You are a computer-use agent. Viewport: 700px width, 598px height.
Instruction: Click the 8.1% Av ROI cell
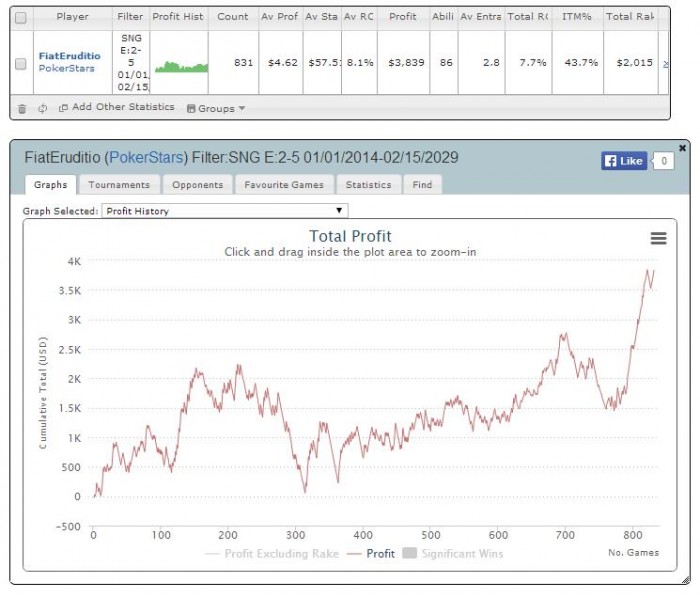(359, 62)
